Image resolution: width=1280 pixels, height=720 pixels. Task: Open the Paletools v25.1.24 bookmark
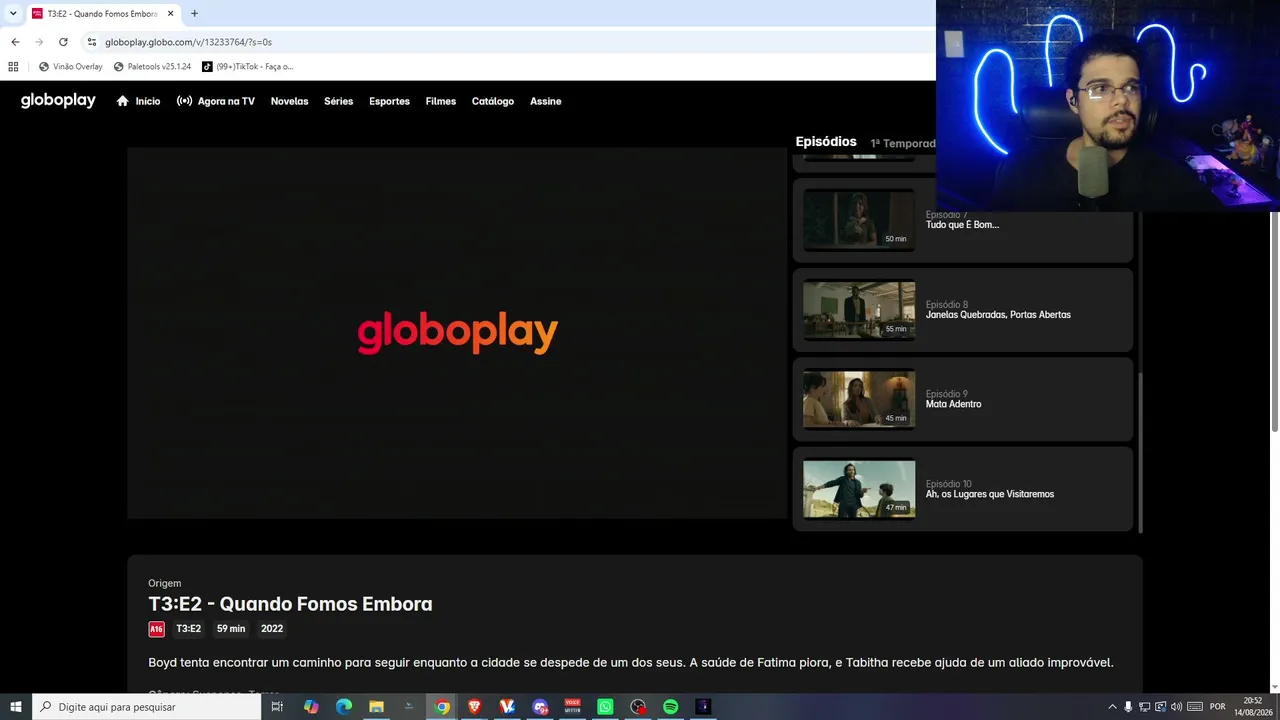pos(152,67)
